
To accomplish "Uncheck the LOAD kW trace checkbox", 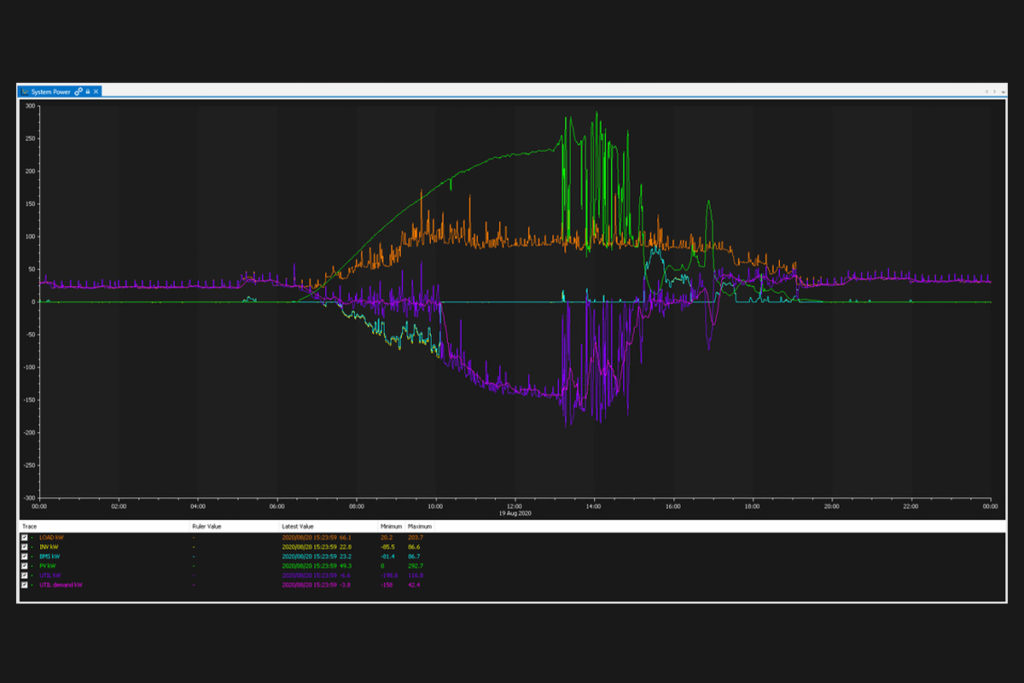I will click(x=25, y=537).
